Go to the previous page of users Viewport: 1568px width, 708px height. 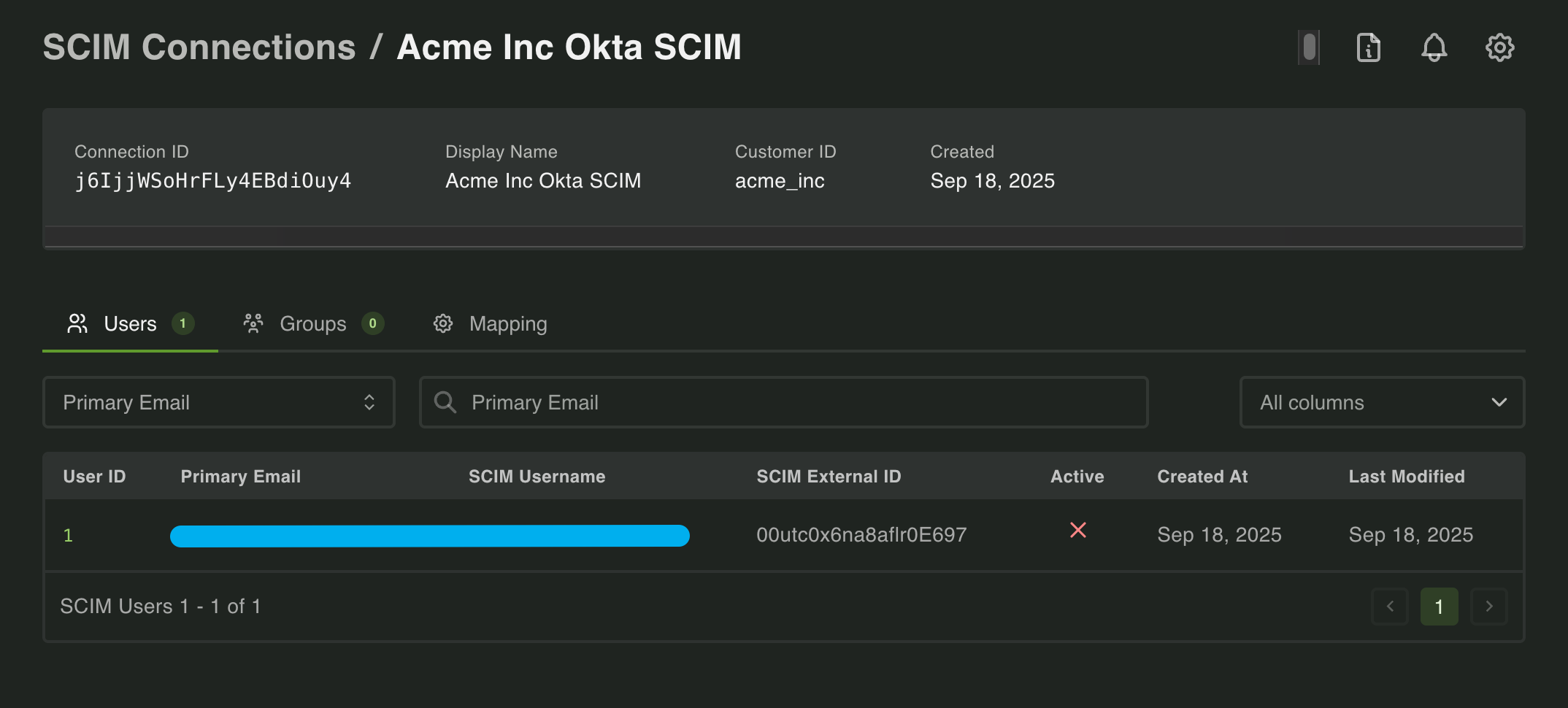[1390, 607]
